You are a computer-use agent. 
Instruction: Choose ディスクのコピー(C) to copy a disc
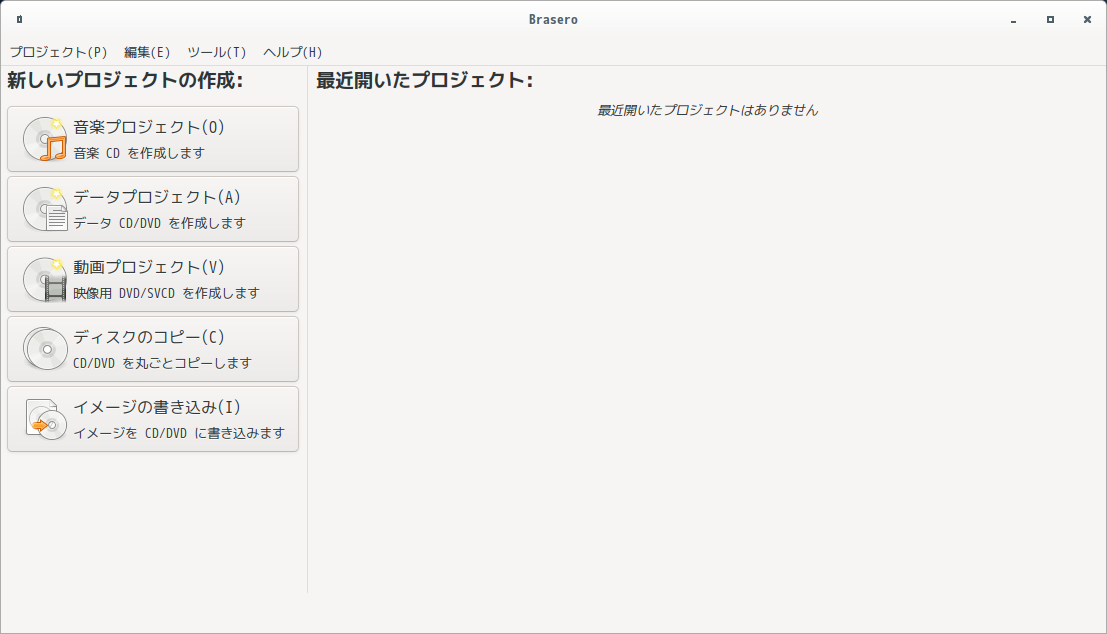[x=153, y=349]
